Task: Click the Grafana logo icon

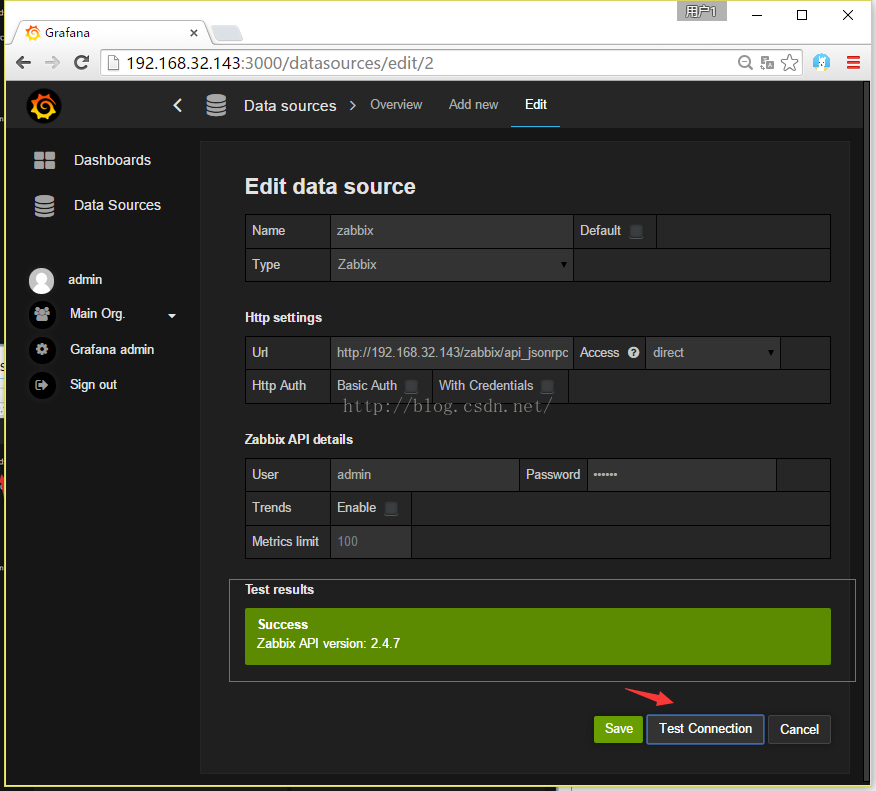Action: tap(44, 106)
